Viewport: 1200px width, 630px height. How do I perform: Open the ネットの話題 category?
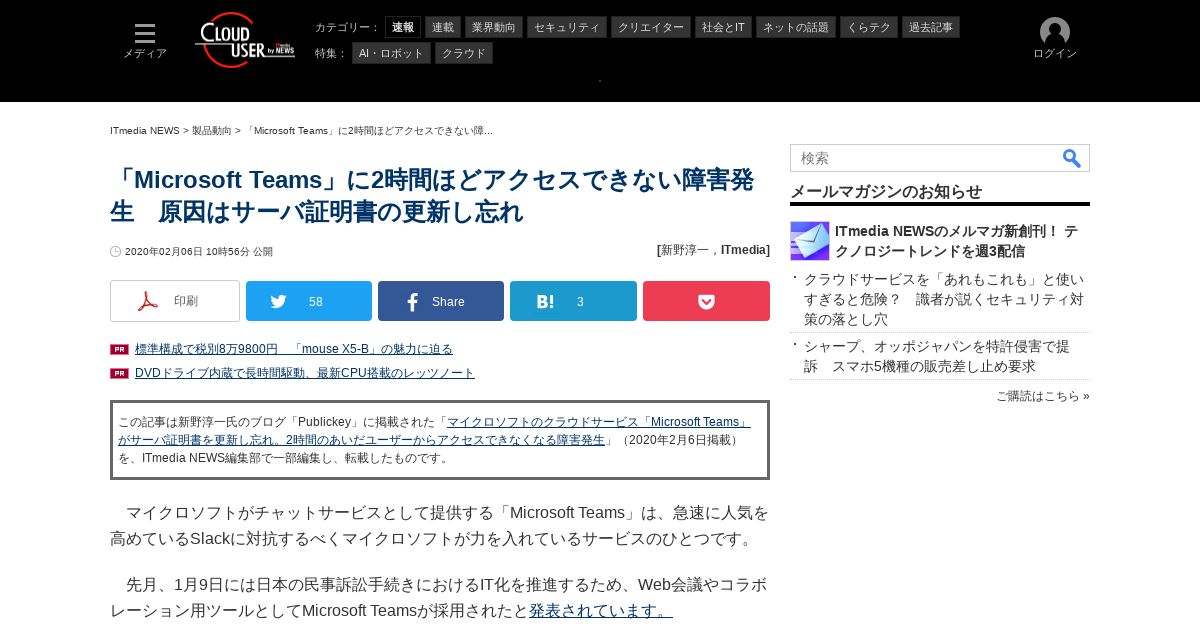click(x=796, y=27)
